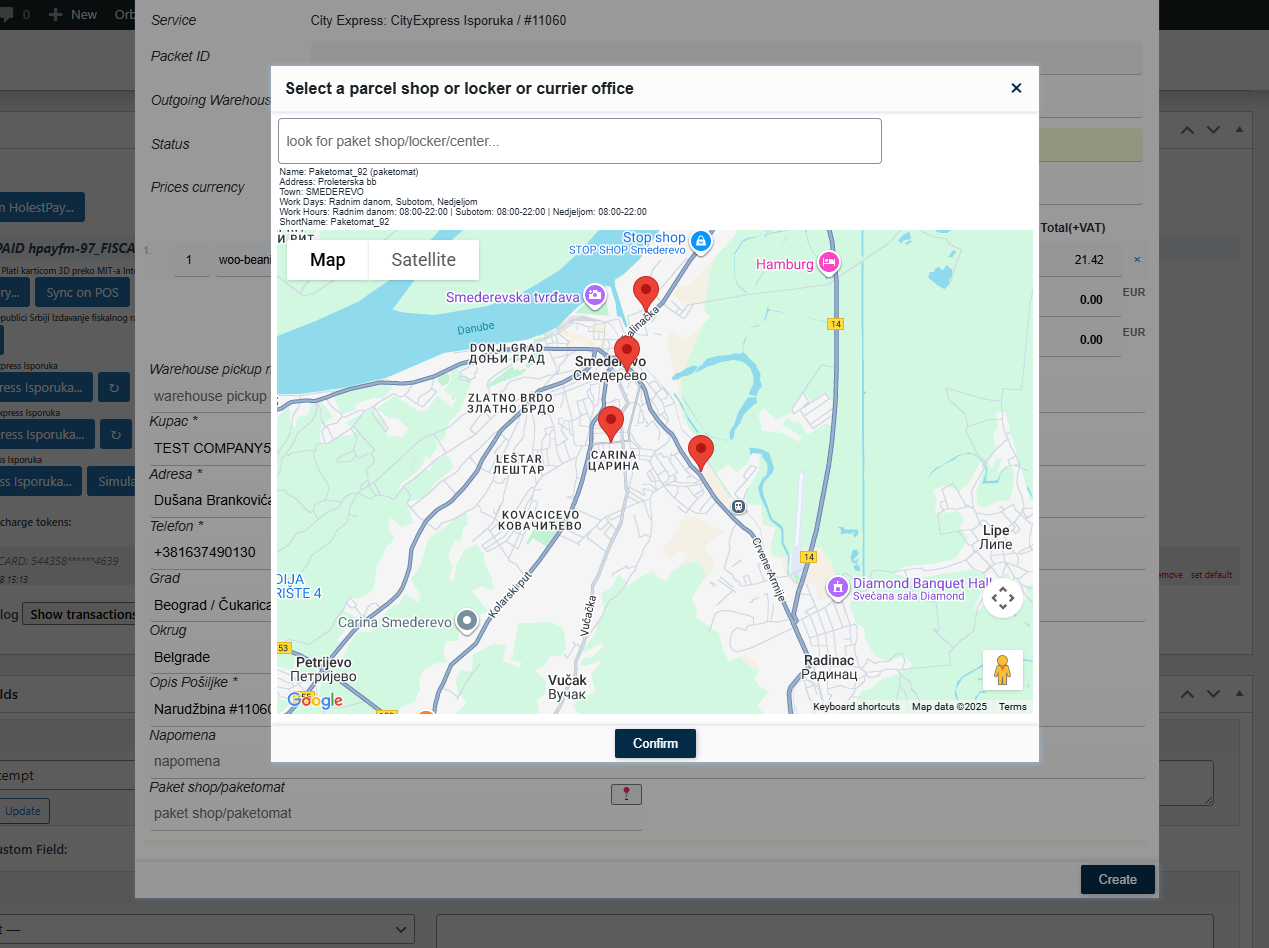1269x948 pixels.
Task: Click the red marker nearest Stop Shop
Action: tap(646, 293)
